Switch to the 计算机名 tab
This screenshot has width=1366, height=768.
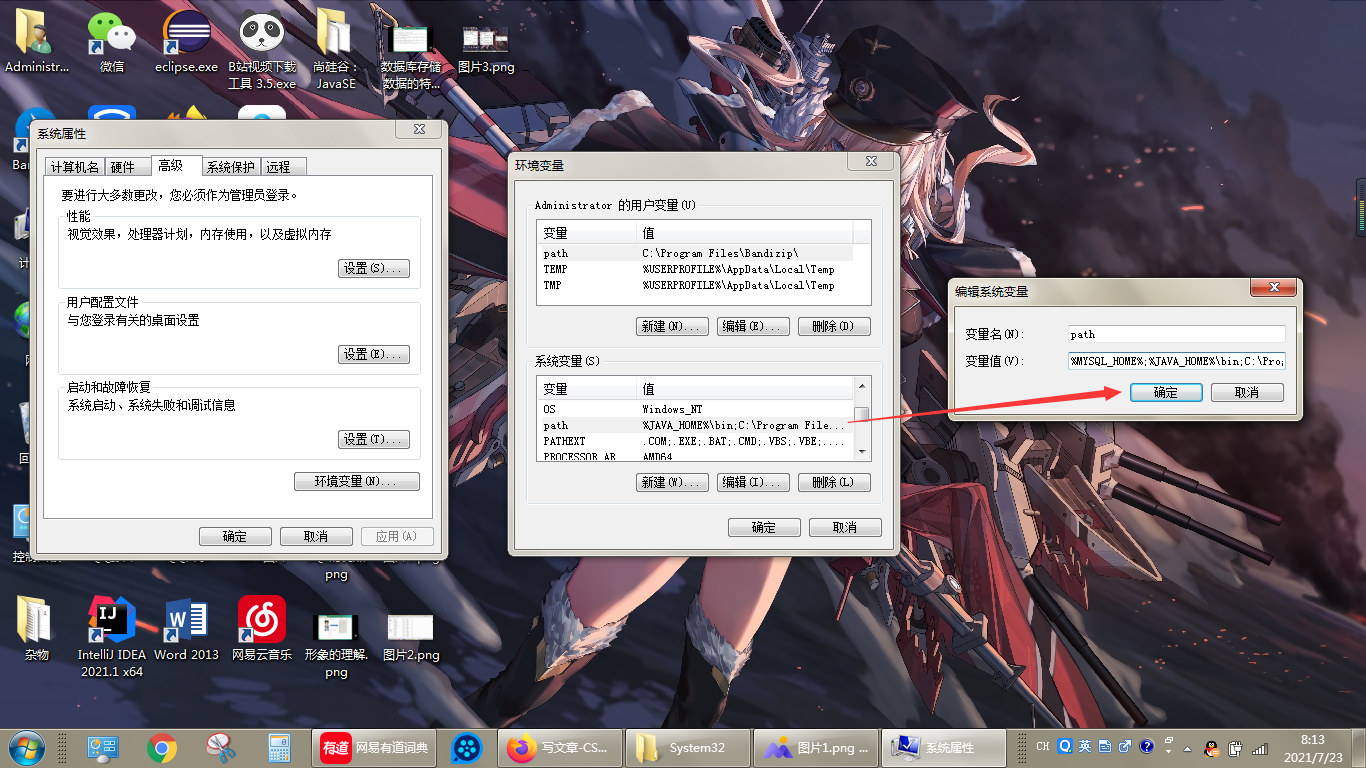tap(75, 167)
